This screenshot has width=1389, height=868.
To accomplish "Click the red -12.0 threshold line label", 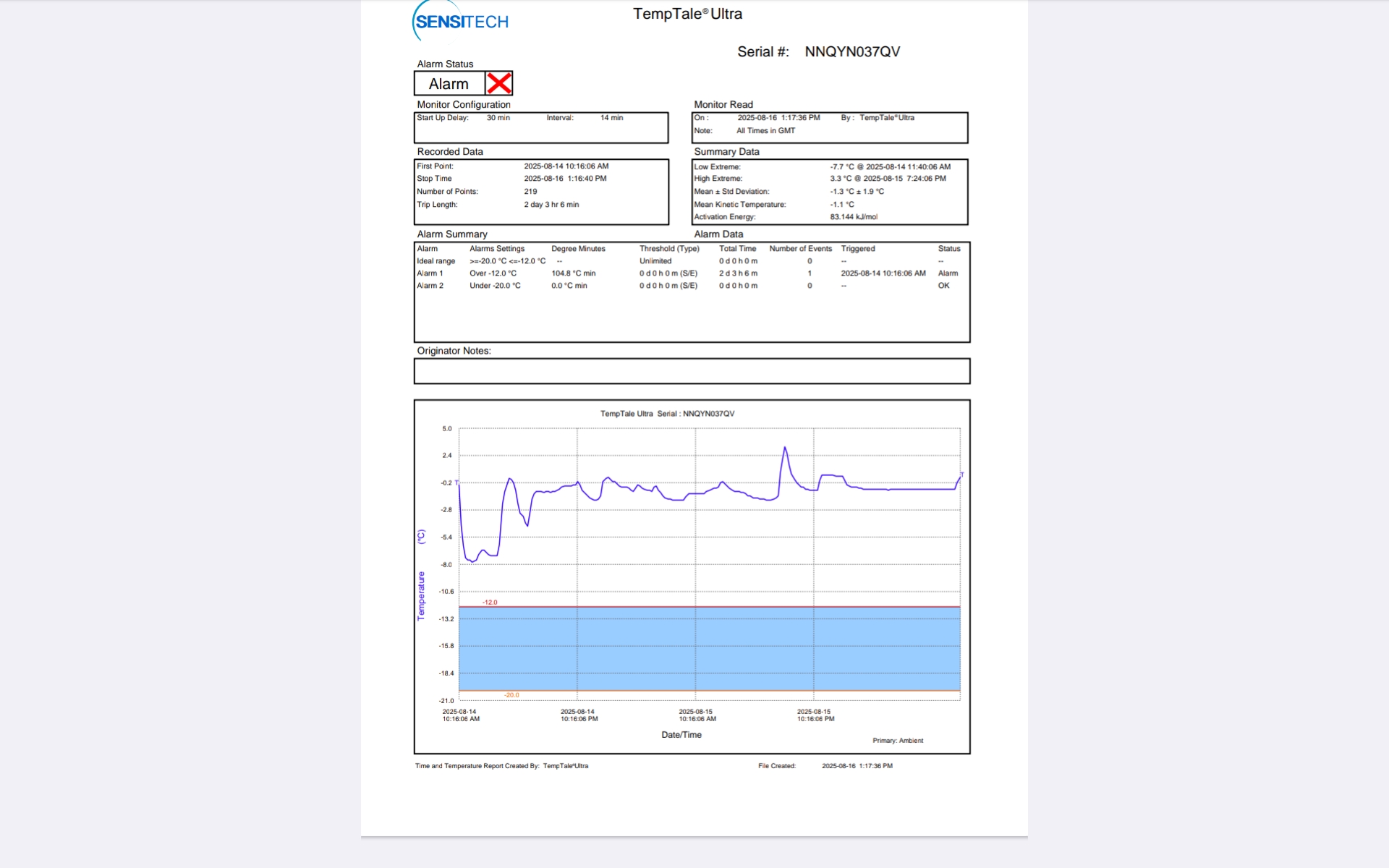I will (490, 602).
